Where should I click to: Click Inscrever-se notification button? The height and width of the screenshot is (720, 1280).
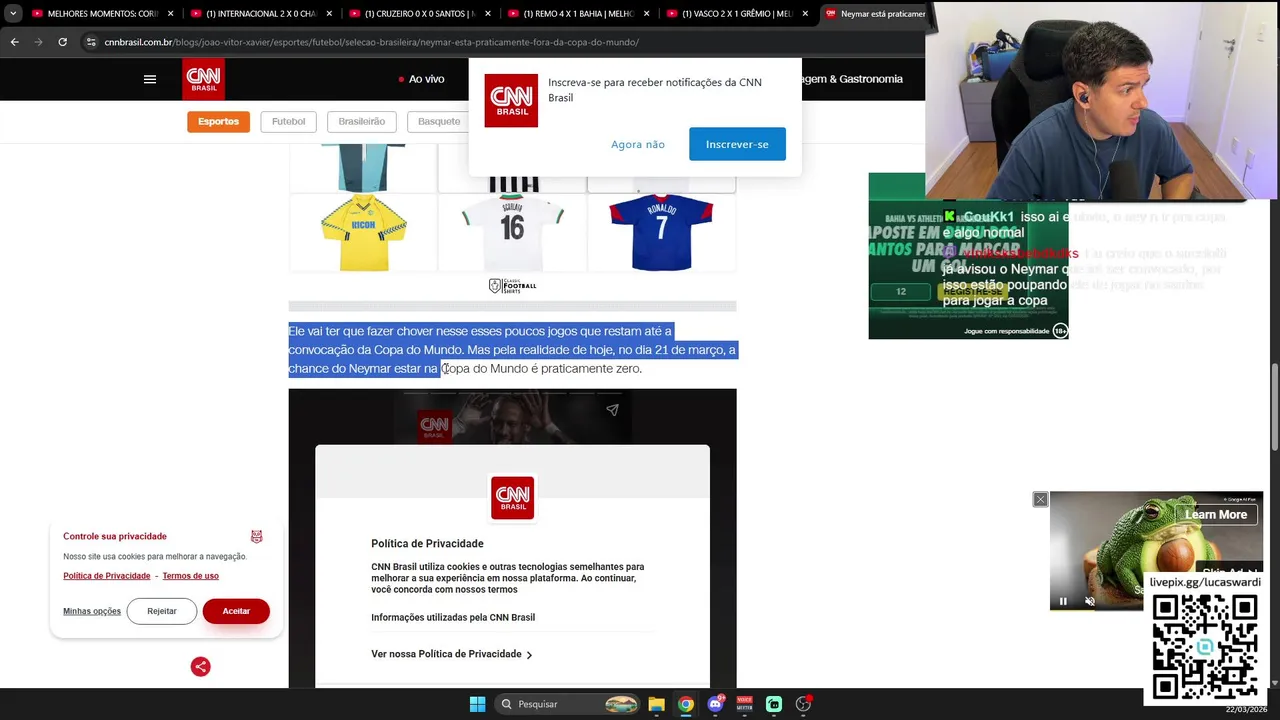tap(737, 144)
